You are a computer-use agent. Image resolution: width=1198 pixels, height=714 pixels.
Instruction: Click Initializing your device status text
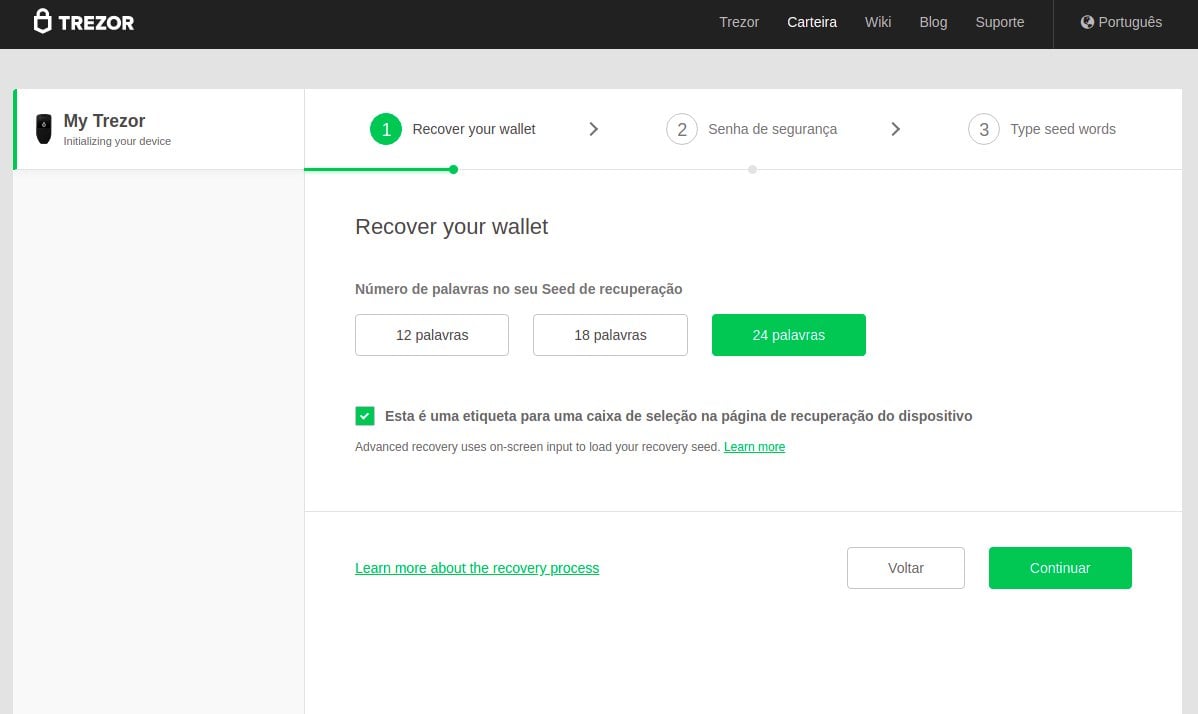[x=117, y=141]
